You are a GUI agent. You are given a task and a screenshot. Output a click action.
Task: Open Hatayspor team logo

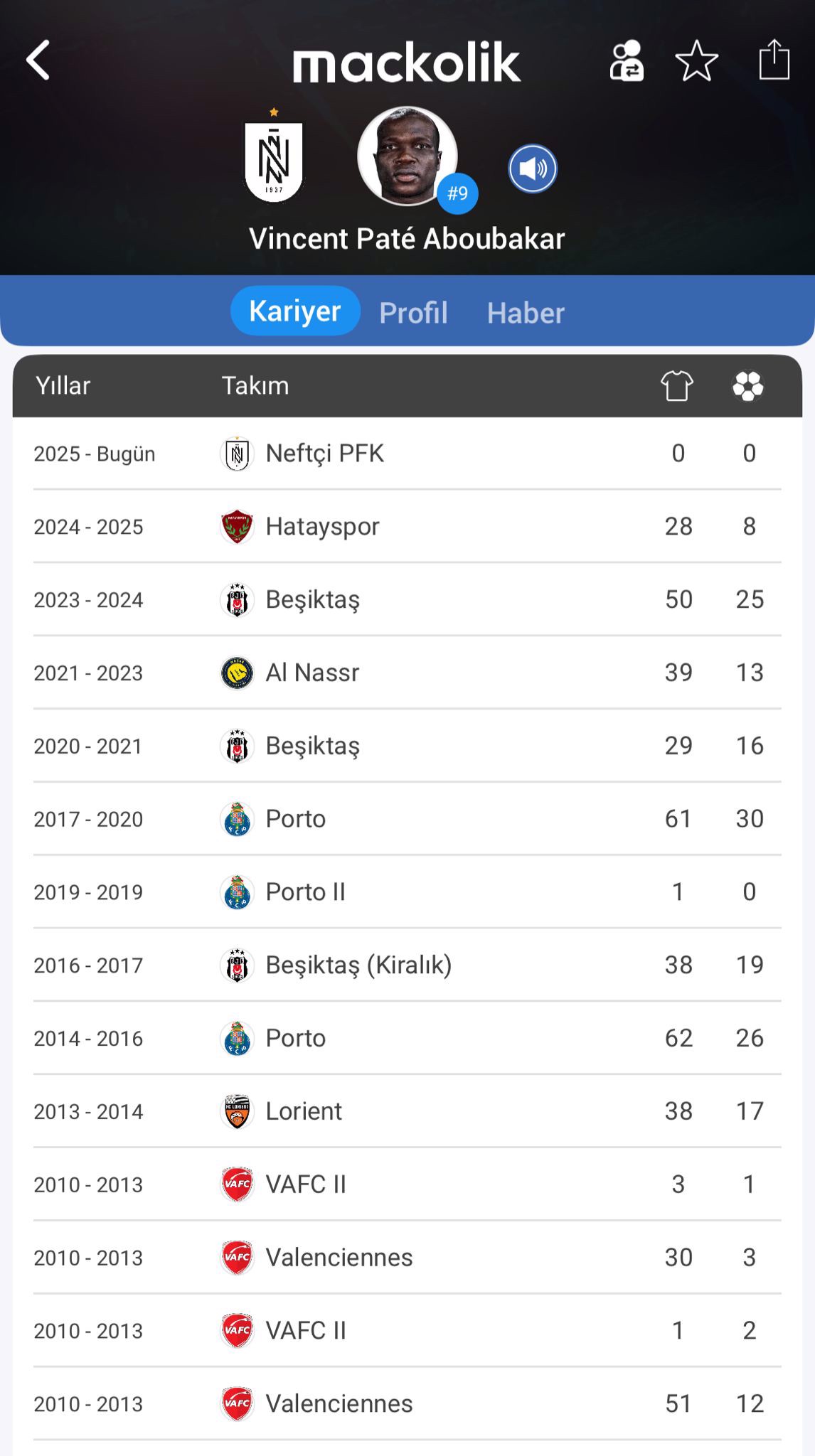pos(237,527)
